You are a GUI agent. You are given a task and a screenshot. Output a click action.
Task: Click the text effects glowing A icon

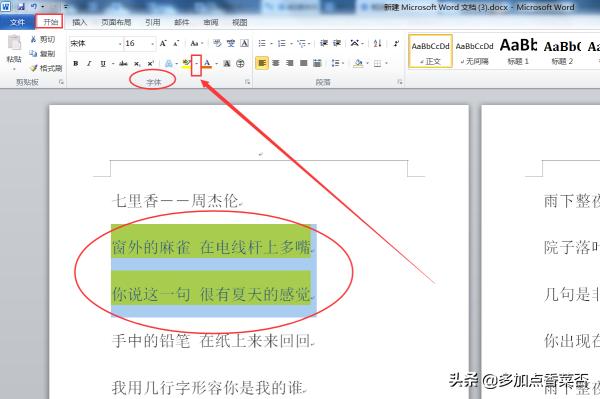168,63
